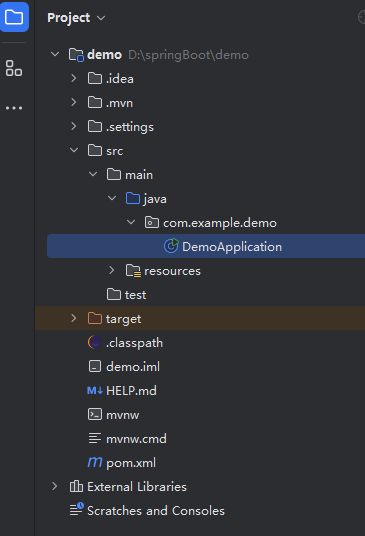Show more tool windows via three dots
Screen dimensions: 365x536
pos(14,108)
